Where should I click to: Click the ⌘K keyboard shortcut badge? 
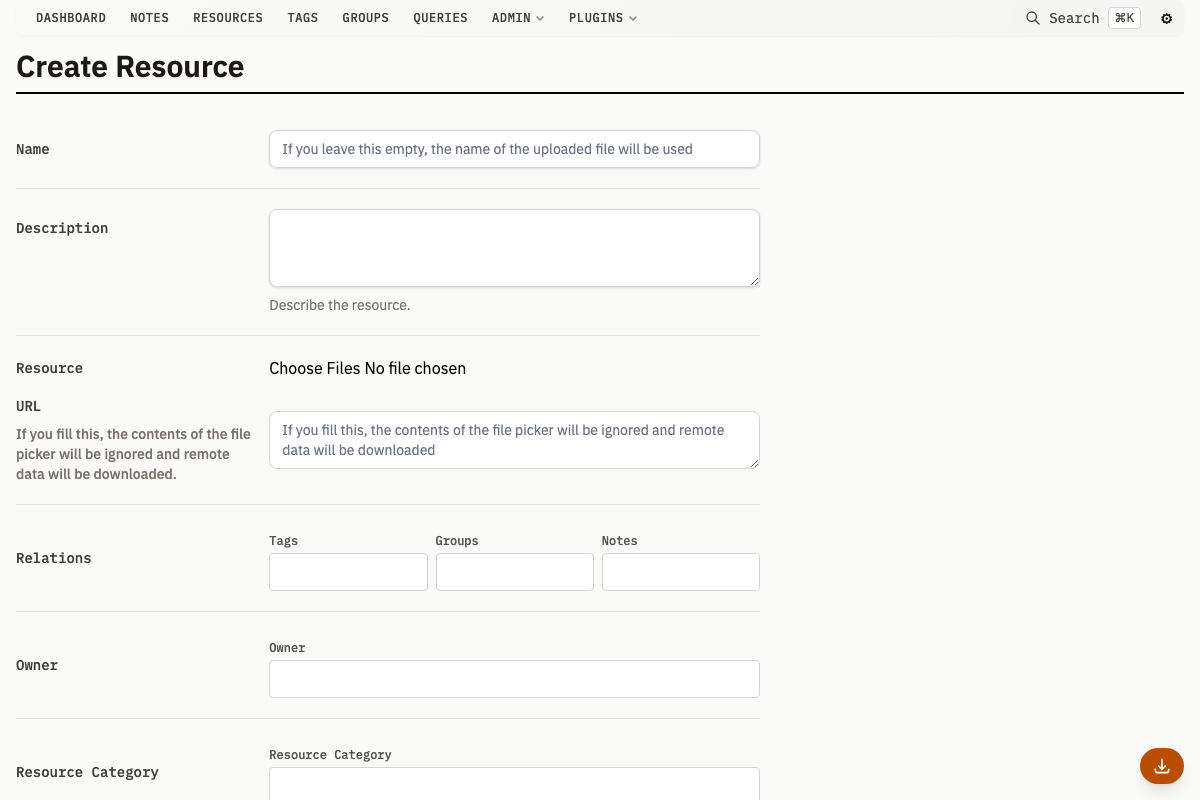point(1124,17)
